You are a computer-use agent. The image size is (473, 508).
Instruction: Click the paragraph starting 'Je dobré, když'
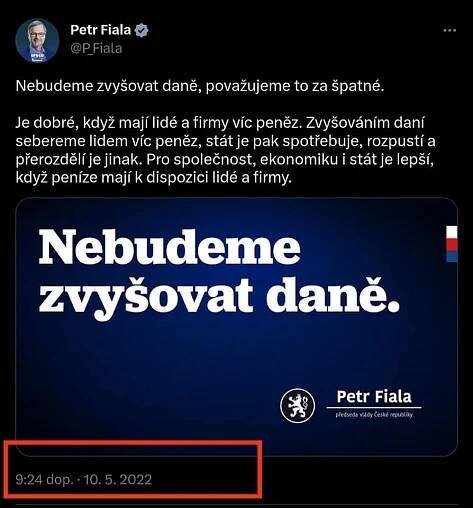[x=226, y=150]
